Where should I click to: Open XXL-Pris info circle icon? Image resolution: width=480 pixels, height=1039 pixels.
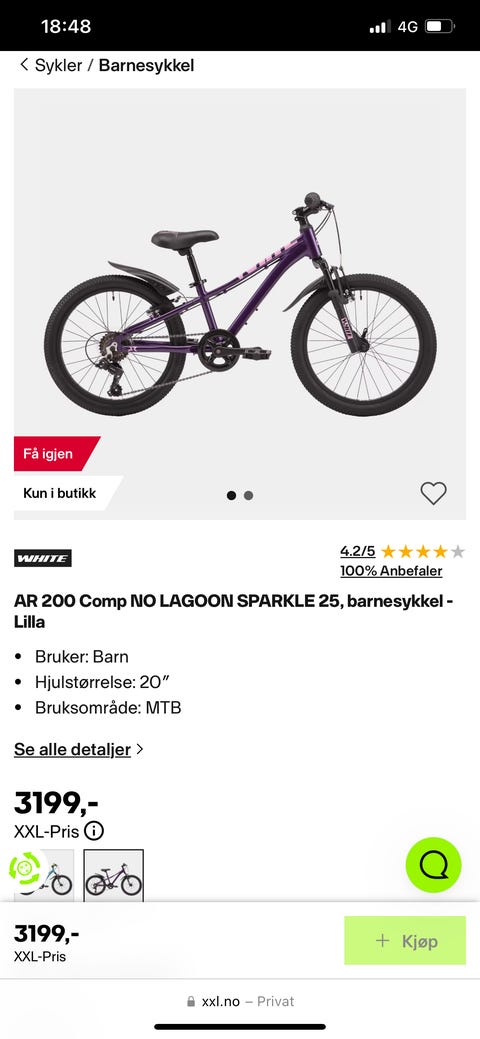click(x=94, y=831)
